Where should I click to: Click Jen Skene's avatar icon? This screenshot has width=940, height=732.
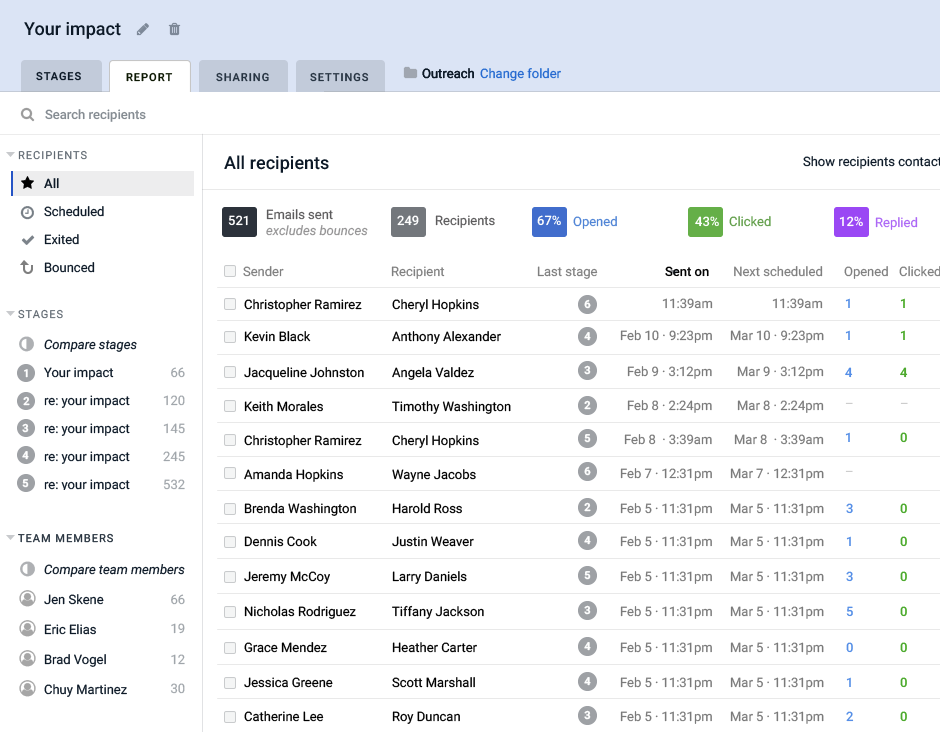coord(28,599)
